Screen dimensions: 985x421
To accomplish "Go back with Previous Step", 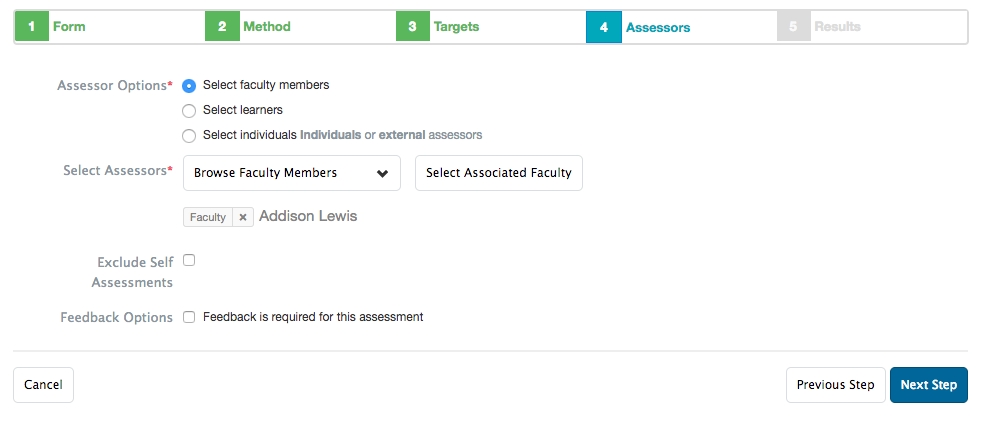I will (x=835, y=385).
